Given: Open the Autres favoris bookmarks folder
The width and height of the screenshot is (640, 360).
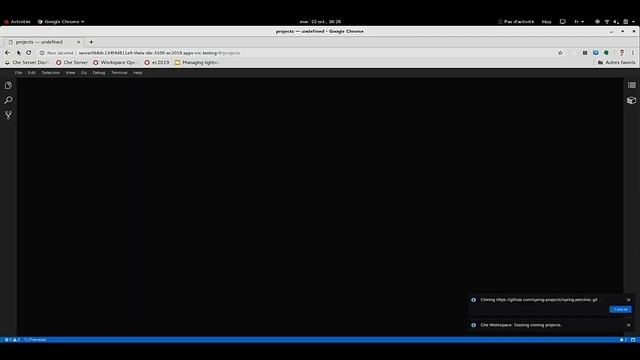Looking at the screenshot, I should [616, 62].
